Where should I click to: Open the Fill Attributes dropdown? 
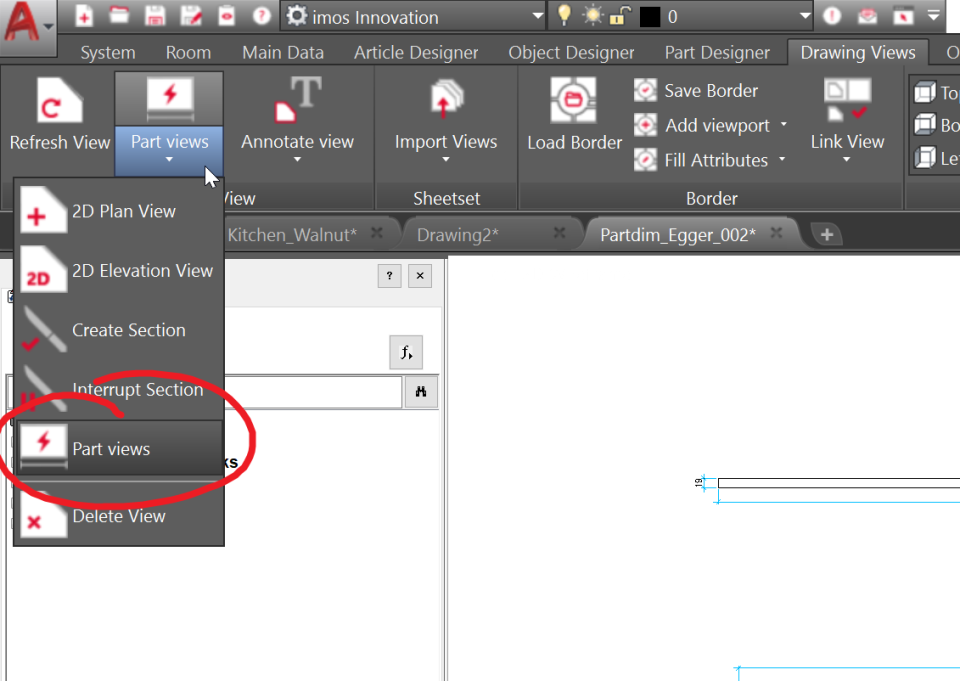point(781,159)
